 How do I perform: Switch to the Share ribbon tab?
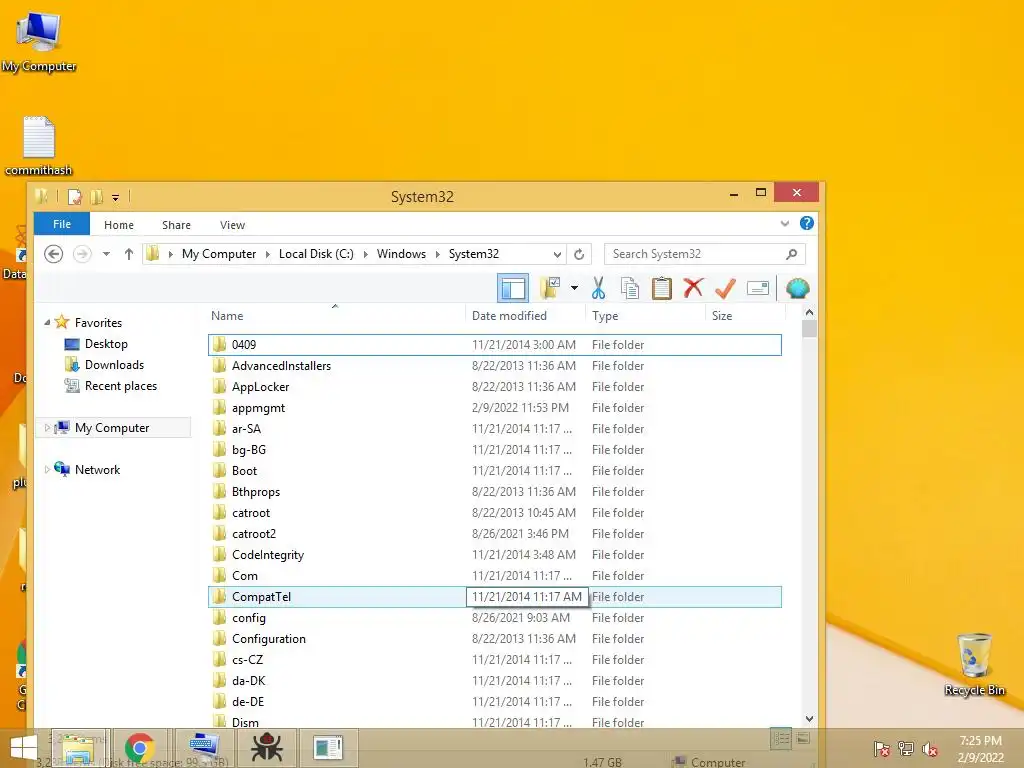click(x=176, y=225)
